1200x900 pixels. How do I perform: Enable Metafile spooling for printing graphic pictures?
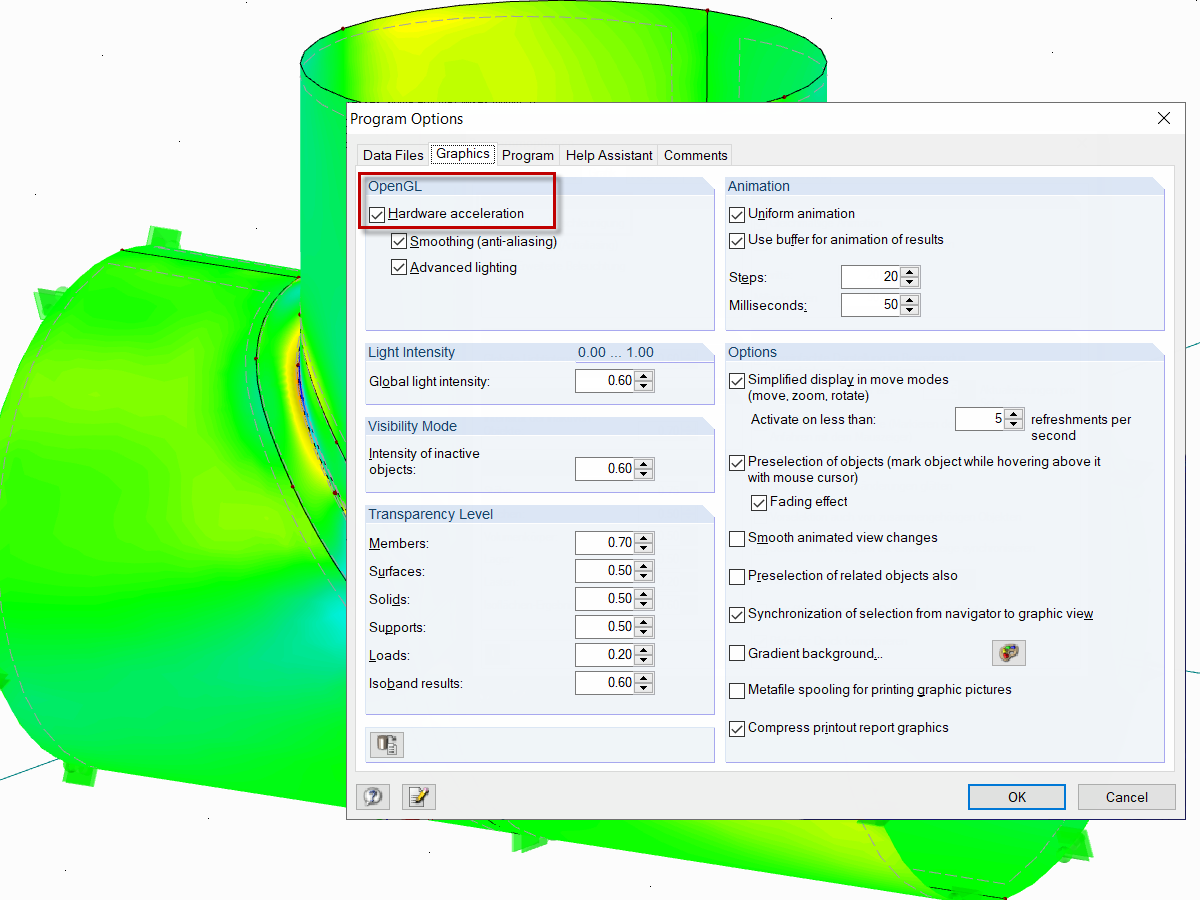(x=737, y=690)
